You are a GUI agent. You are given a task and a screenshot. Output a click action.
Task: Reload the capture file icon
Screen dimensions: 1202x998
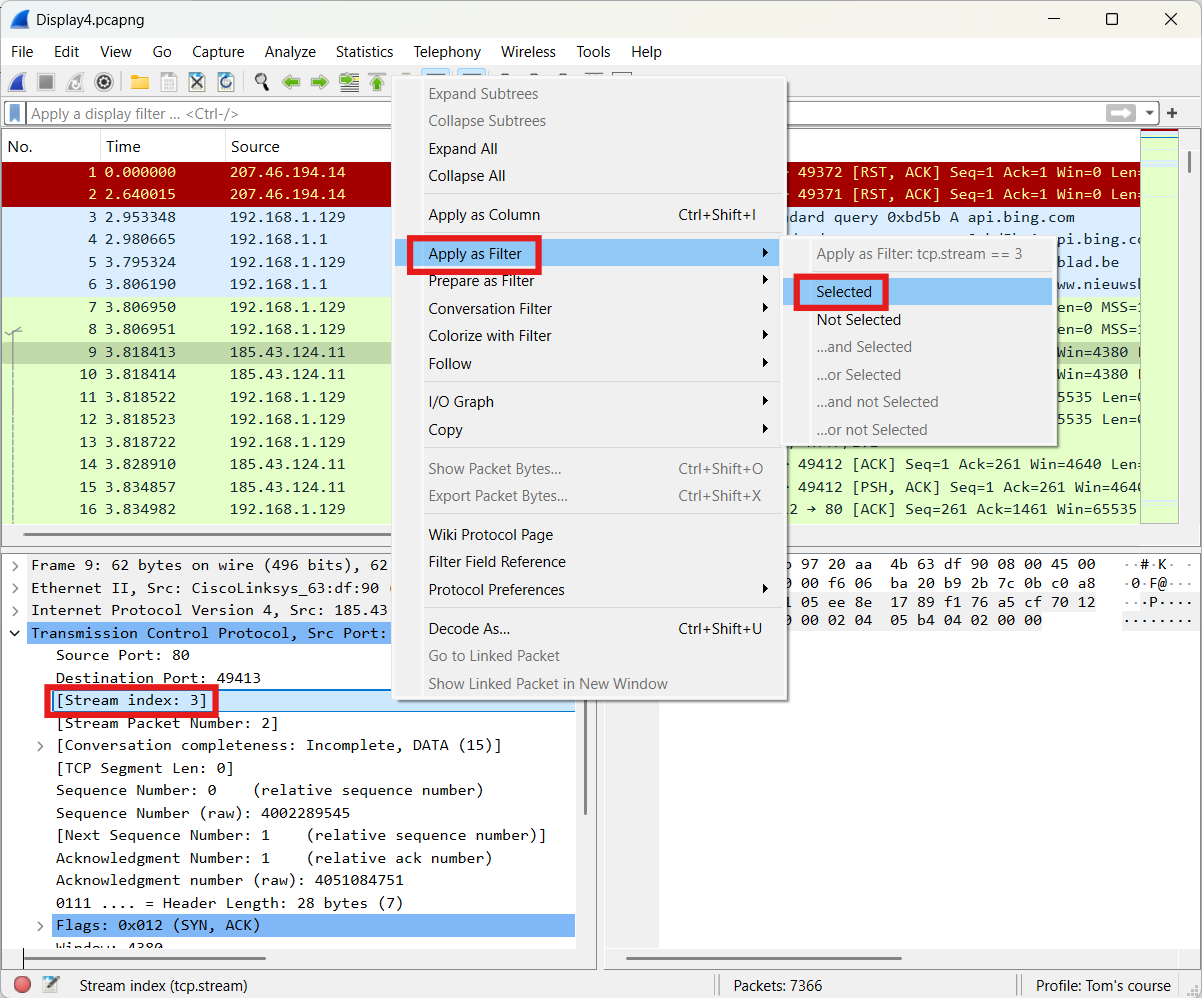(x=226, y=82)
